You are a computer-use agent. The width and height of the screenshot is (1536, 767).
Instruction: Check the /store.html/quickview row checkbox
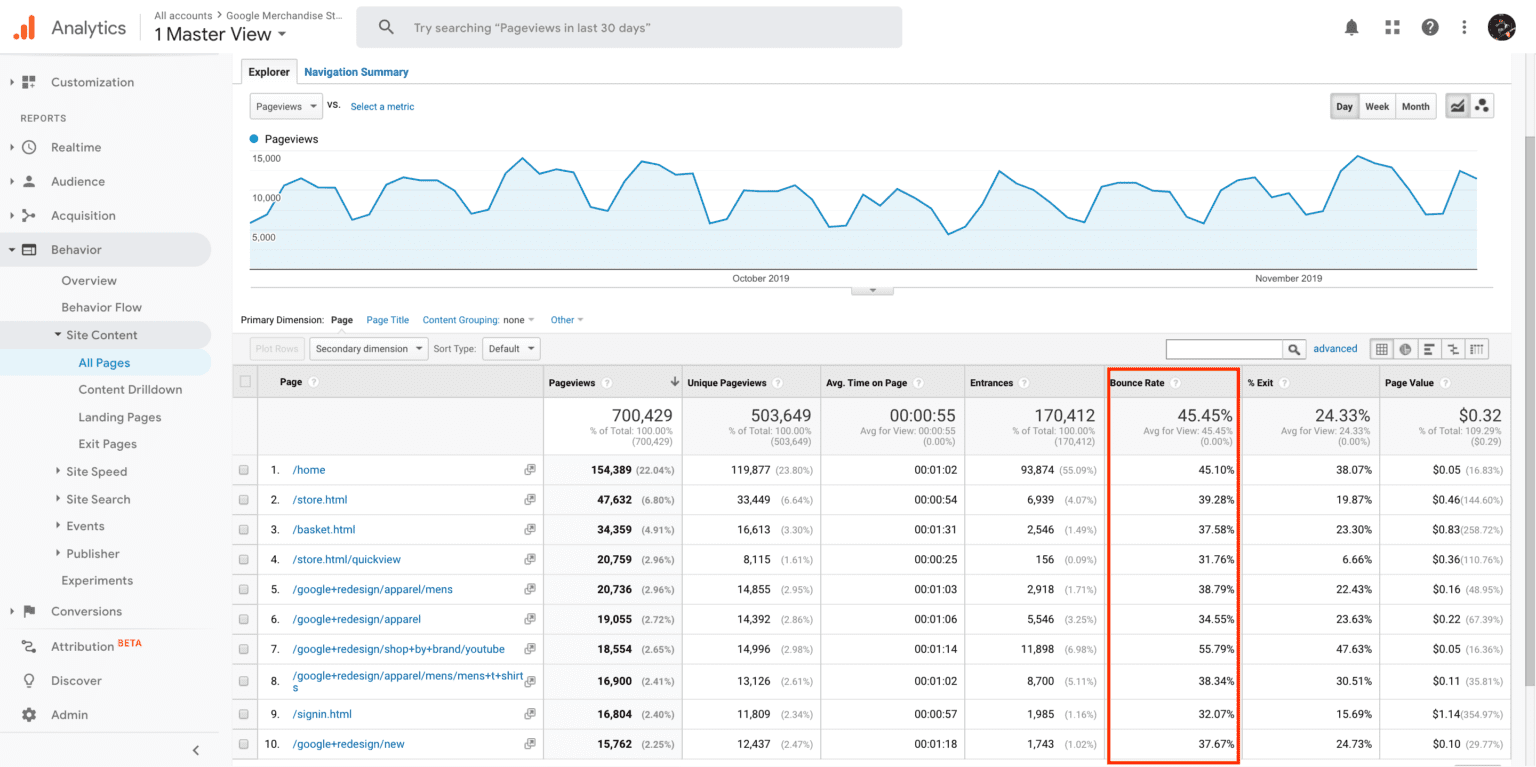click(x=244, y=560)
